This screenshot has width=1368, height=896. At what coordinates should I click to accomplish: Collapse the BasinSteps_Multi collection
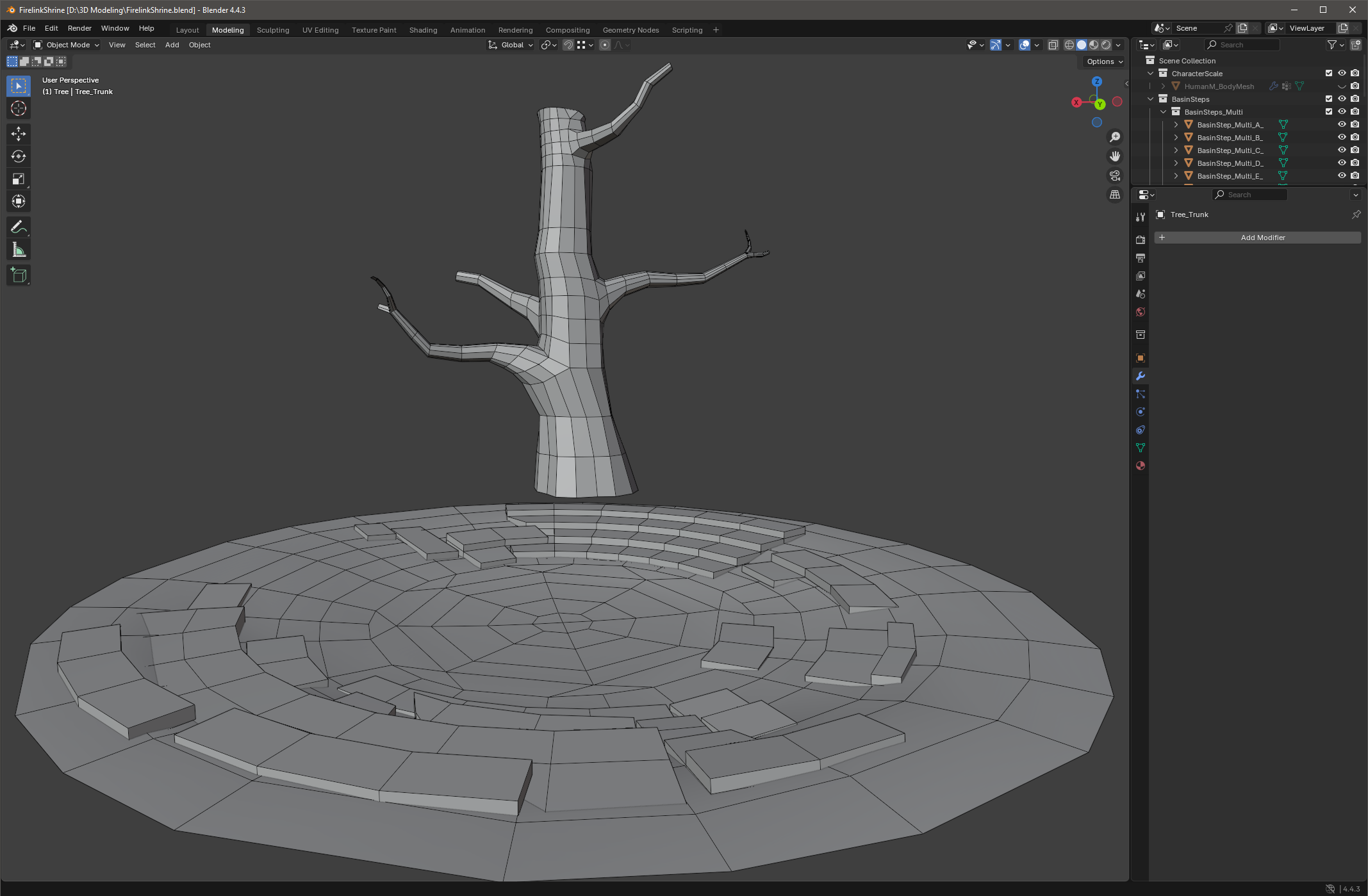click(1164, 111)
